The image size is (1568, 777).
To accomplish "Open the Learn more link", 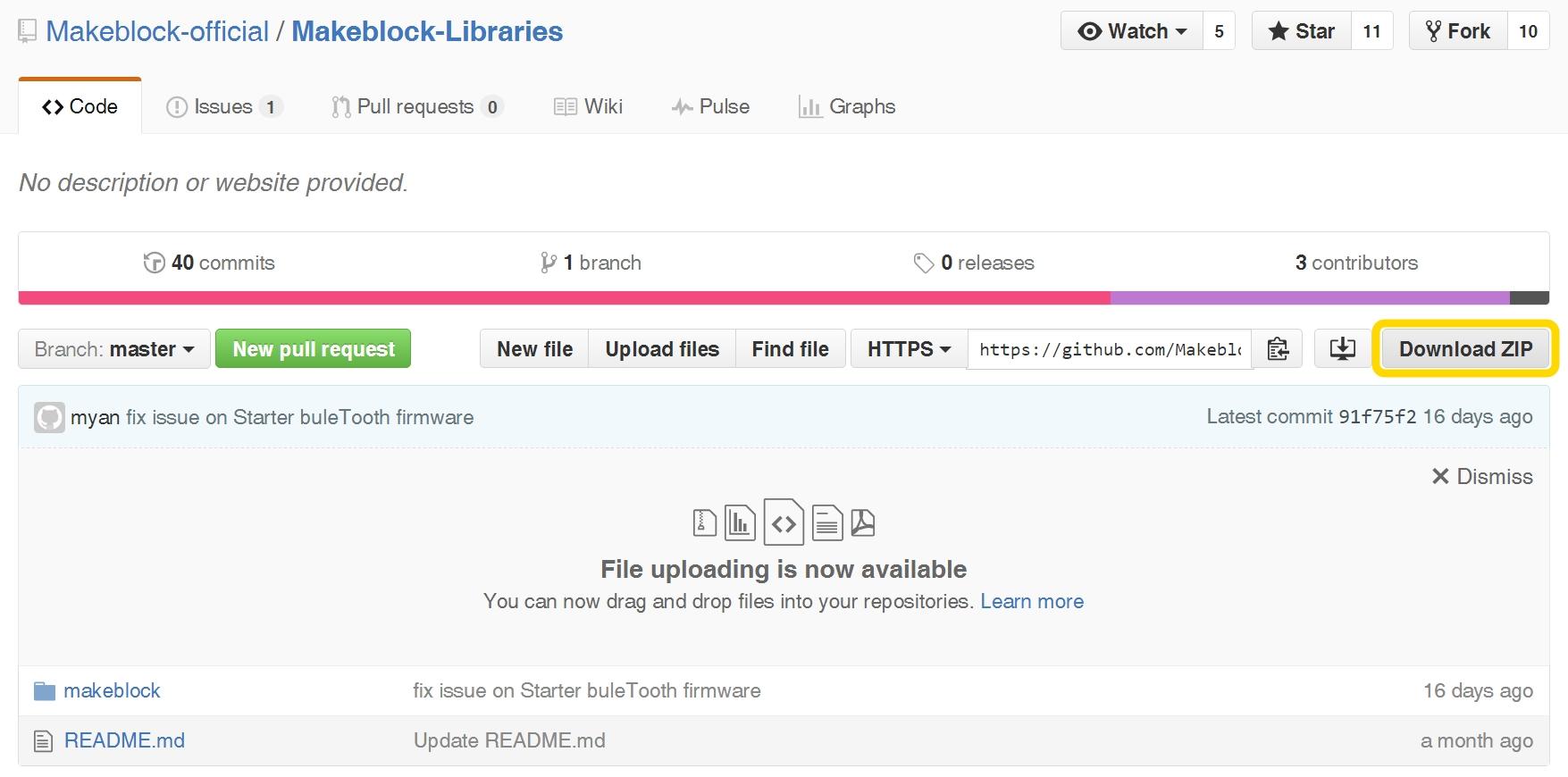I will (1032, 602).
